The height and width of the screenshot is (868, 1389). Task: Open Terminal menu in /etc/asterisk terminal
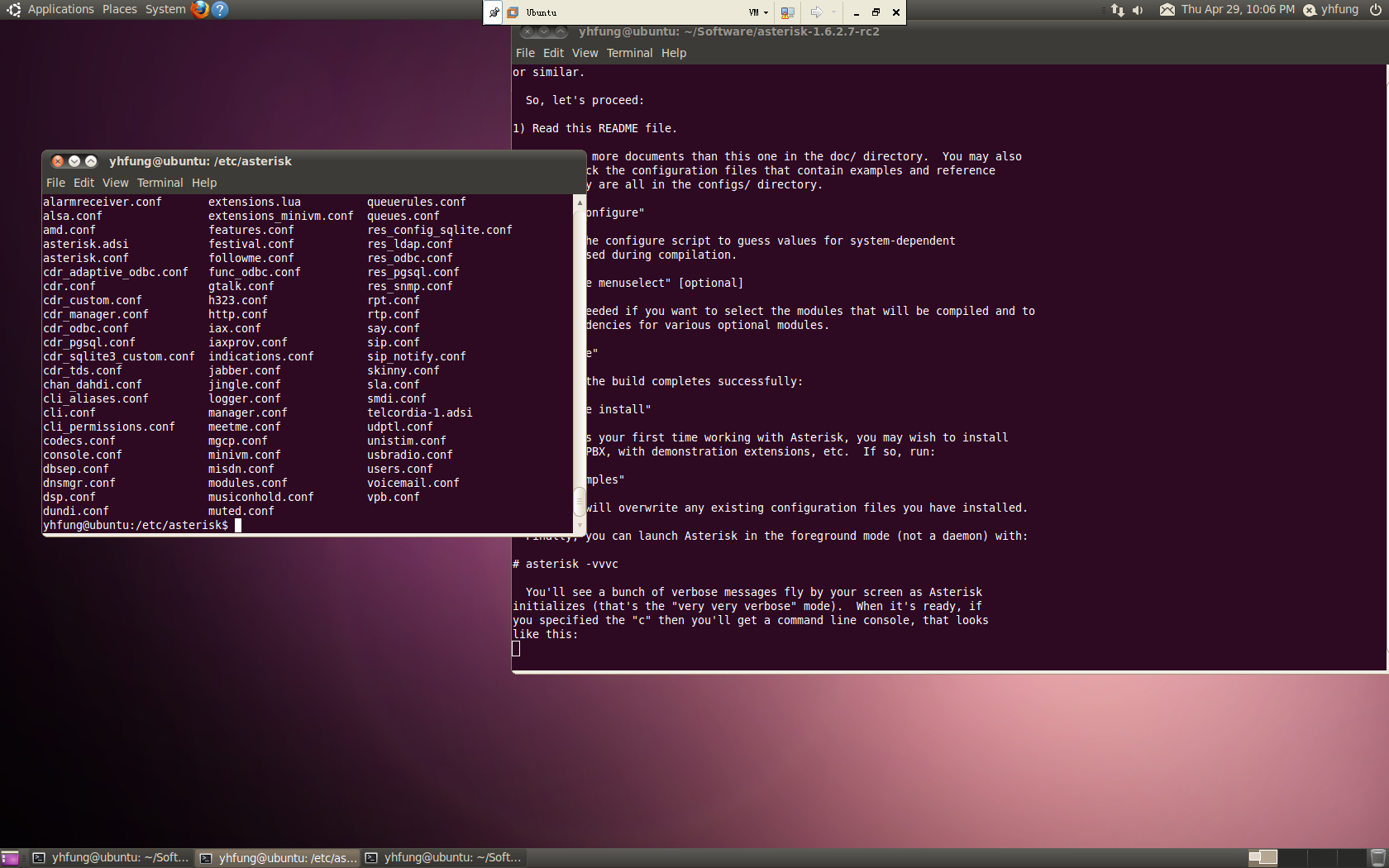point(160,183)
